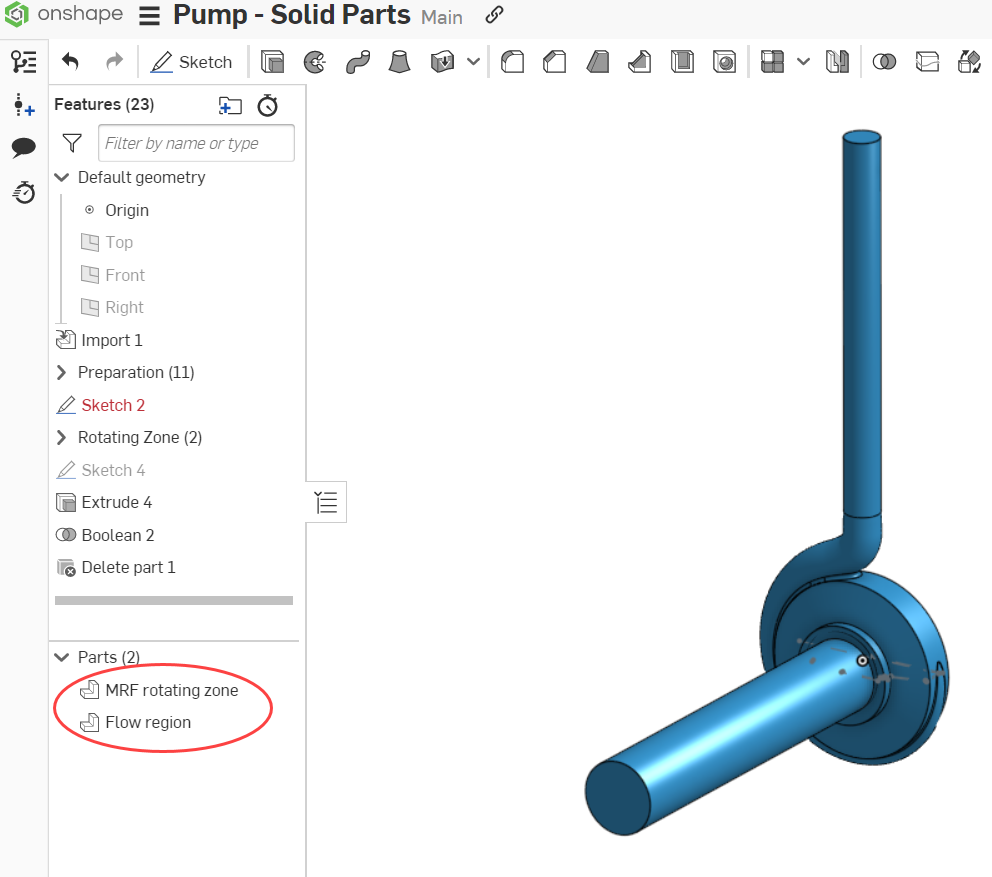Click the insert feature plus icon in sidebar
The height and width of the screenshot is (877, 992).
point(23,105)
